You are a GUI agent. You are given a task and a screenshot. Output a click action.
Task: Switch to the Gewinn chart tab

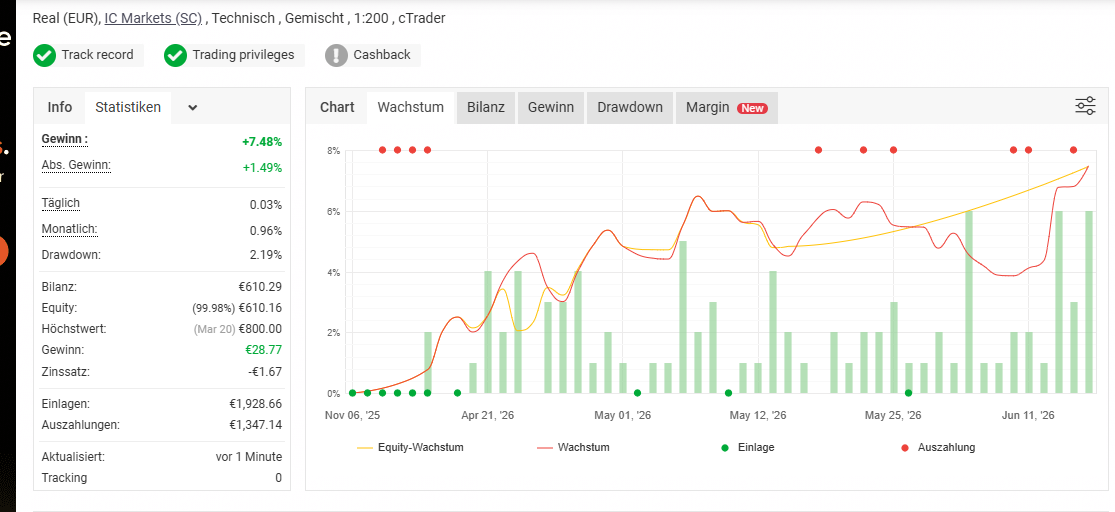point(551,107)
